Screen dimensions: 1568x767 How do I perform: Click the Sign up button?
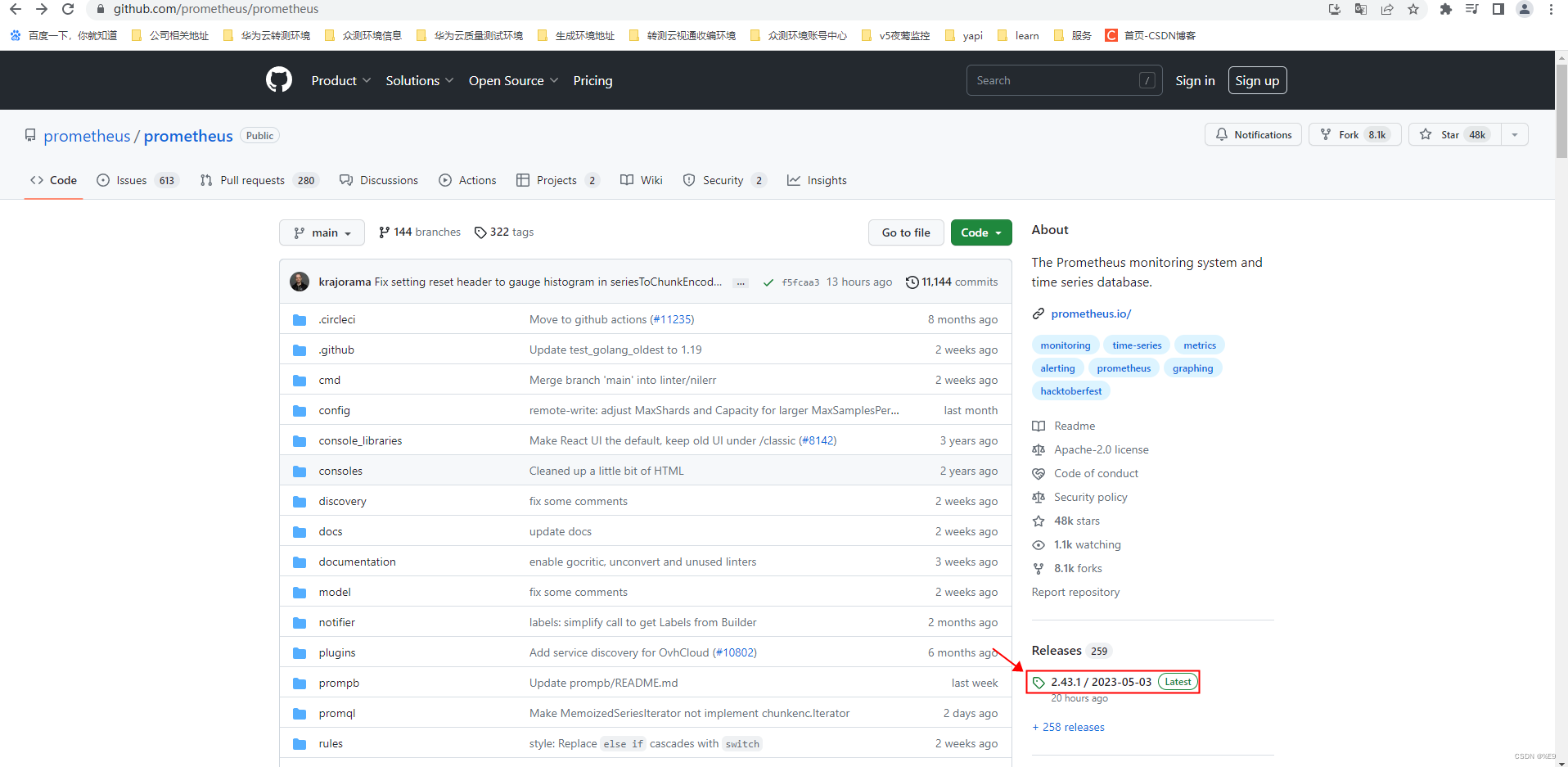point(1257,80)
